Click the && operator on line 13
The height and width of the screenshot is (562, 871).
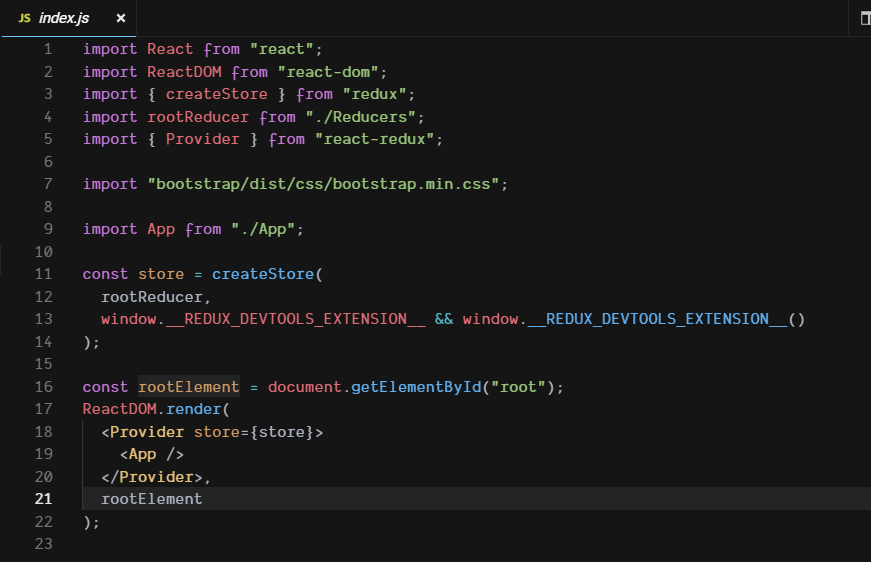click(444, 319)
